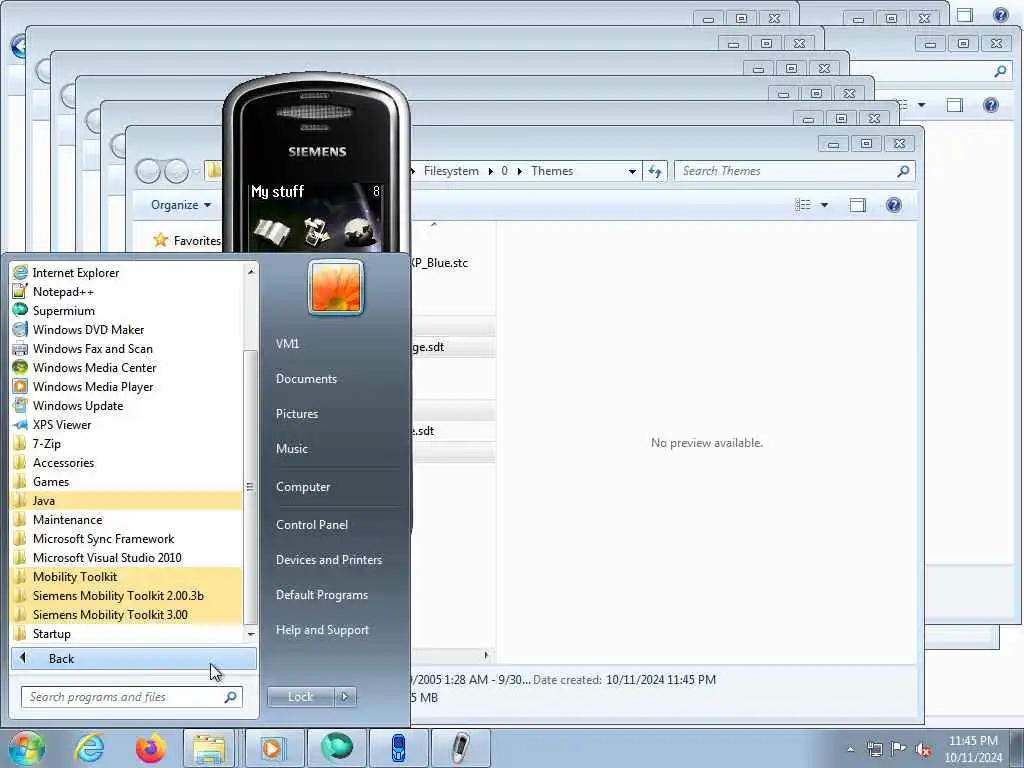Click Search Themes box in Explorer

[794, 171]
